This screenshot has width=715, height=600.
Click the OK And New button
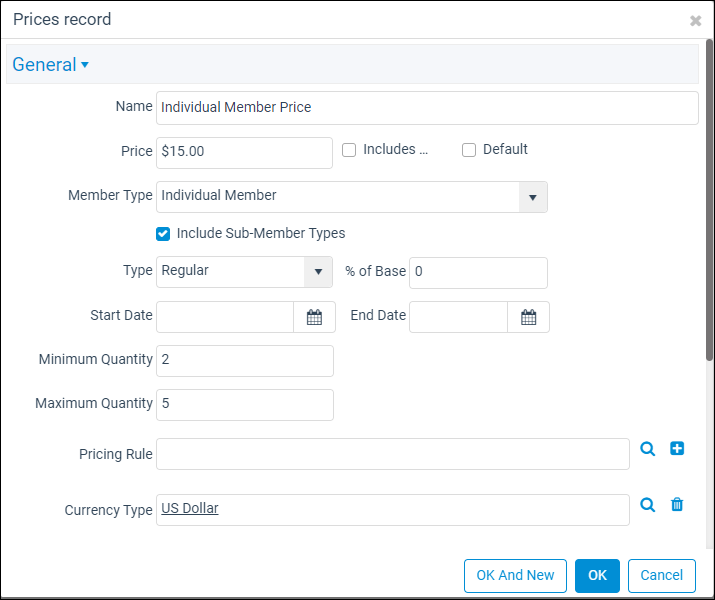(x=515, y=575)
